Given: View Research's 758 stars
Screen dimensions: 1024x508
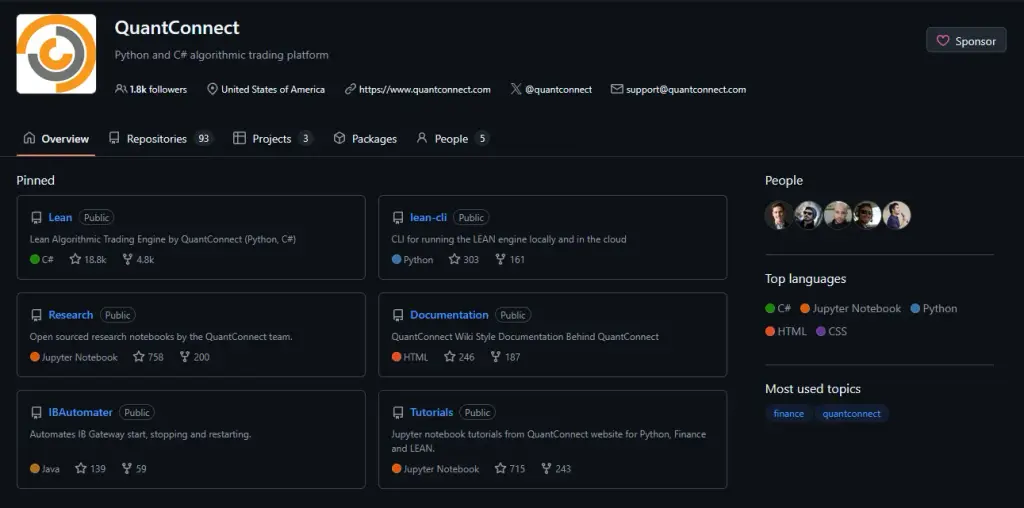Looking at the screenshot, I should coord(148,357).
